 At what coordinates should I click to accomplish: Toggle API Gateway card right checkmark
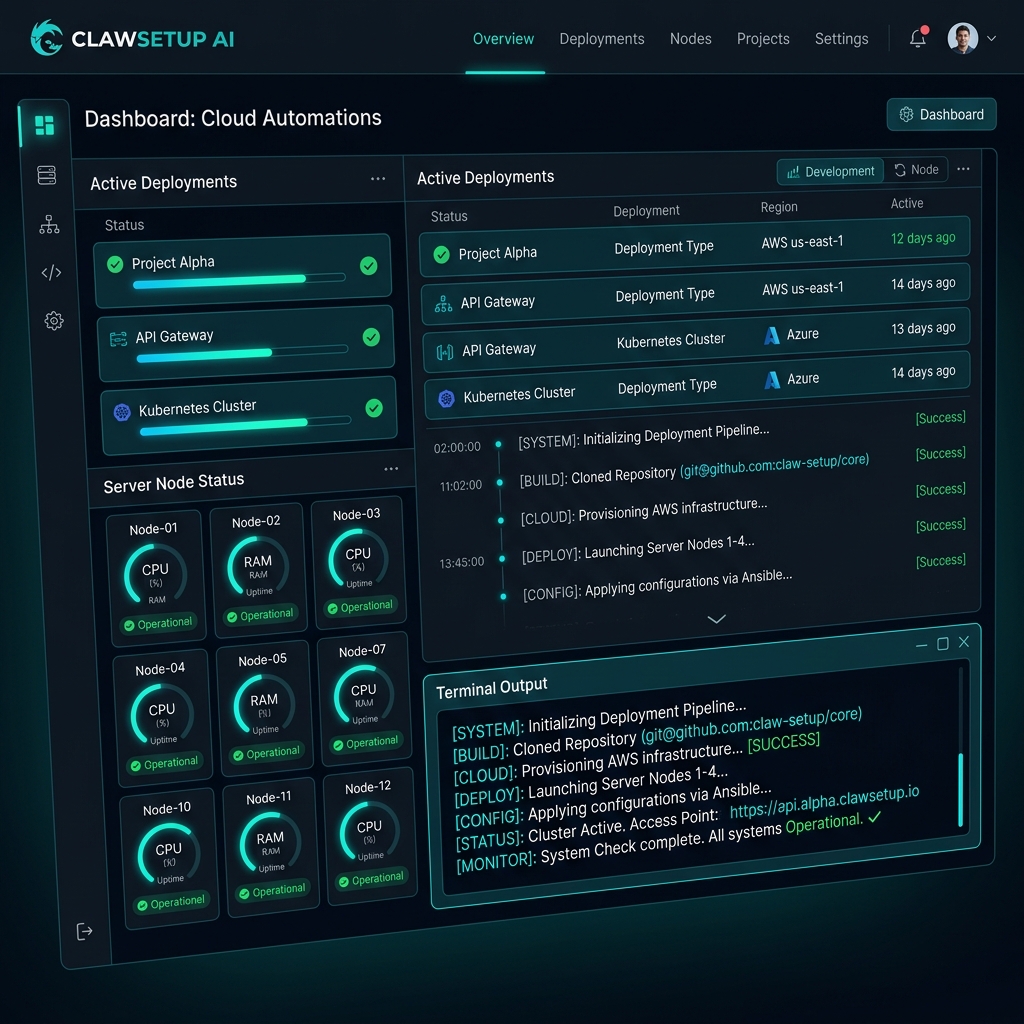(371, 337)
